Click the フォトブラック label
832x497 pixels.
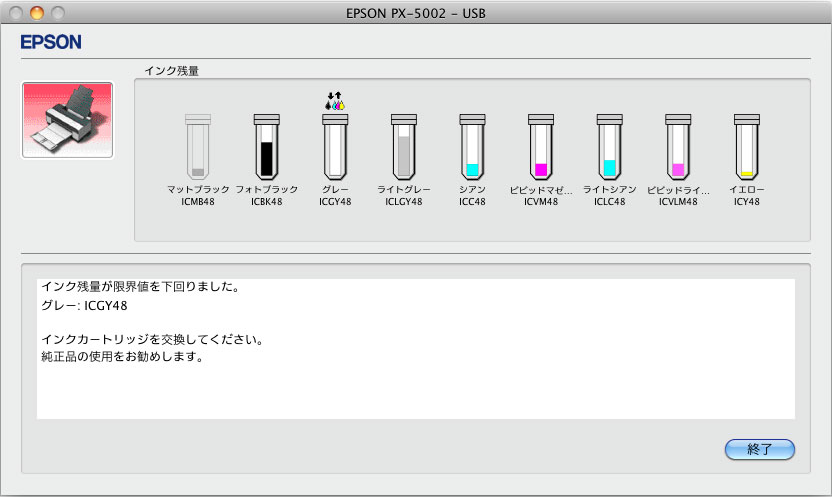pos(266,189)
